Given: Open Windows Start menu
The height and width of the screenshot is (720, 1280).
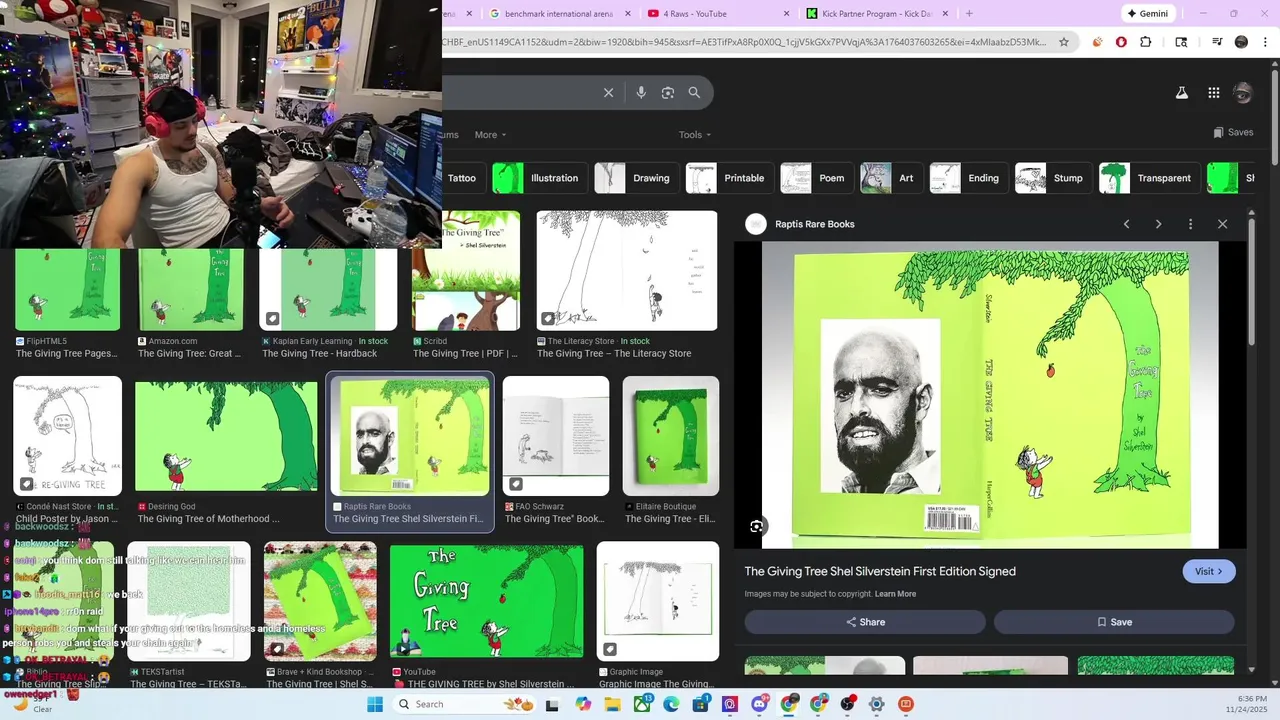Looking at the screenshot, I should pyautogui.click(x=375, y=704).
